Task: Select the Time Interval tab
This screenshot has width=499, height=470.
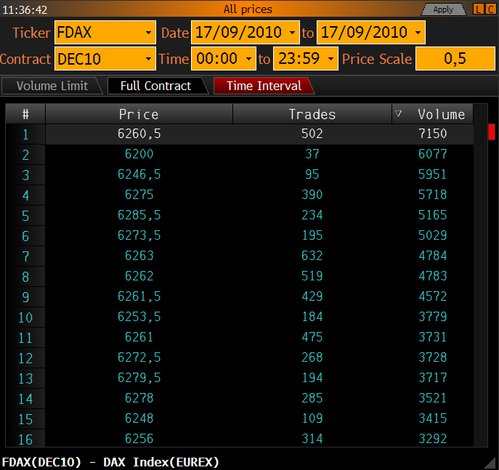Action: (x=264, y=86)
